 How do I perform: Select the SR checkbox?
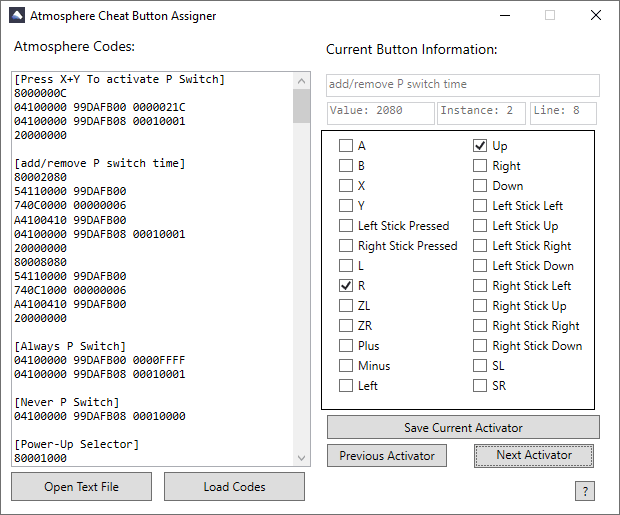click(x=480, y=386)
